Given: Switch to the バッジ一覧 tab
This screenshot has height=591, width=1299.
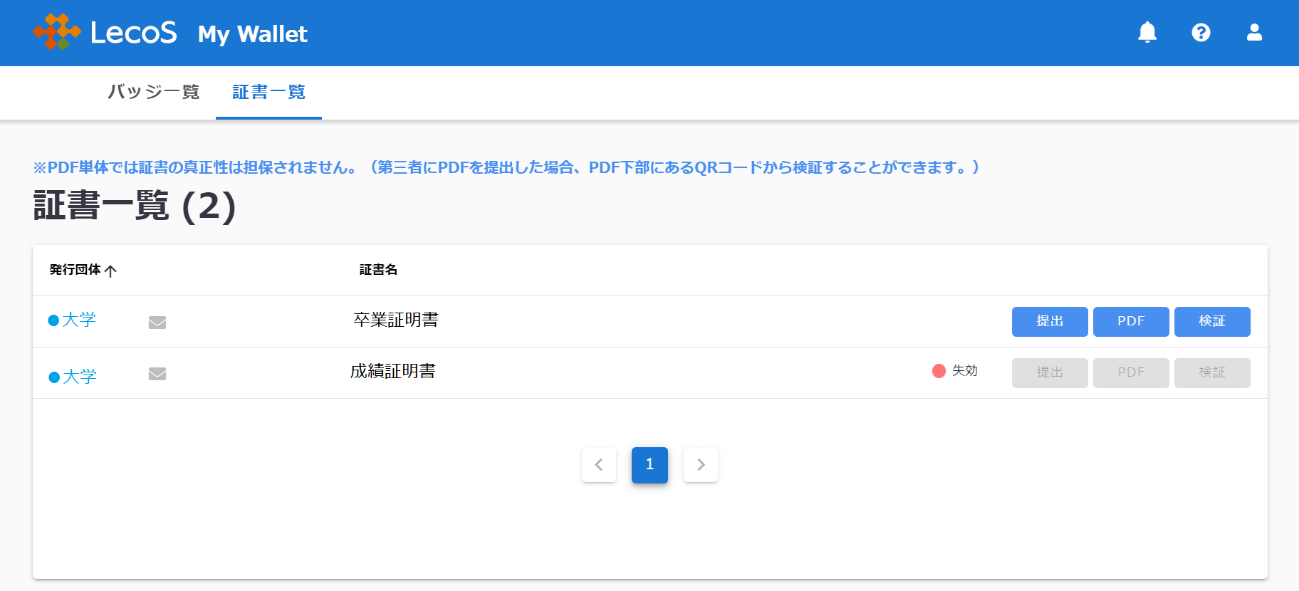Looking at the screenshot, I should tap(154, 92).
